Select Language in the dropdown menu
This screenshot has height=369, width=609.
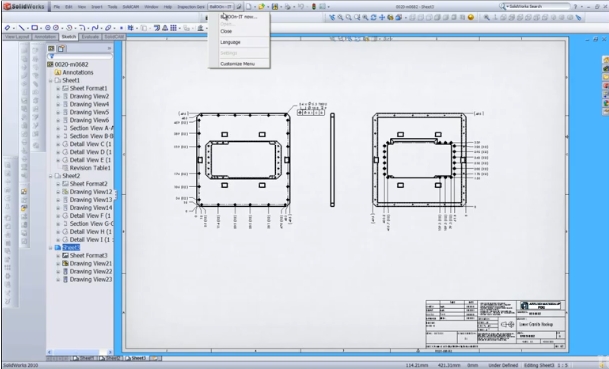point(230,42)
